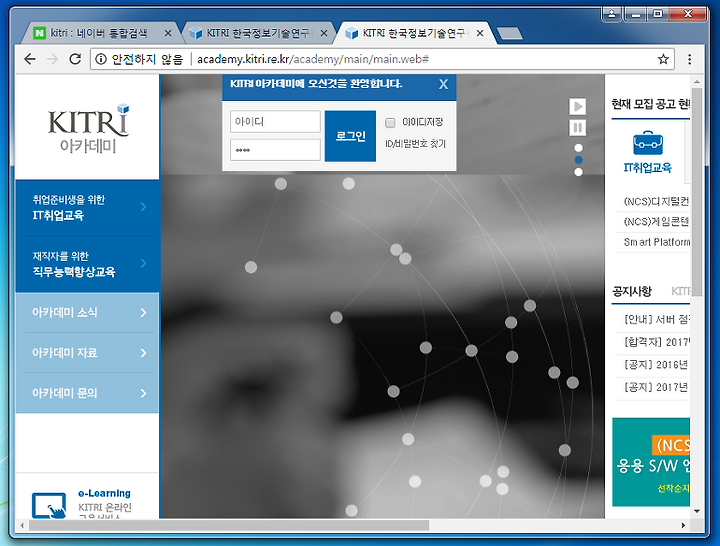This screenshot has height=546, width=720.
Task: Click the address bar URL
Action: (313, 59)
